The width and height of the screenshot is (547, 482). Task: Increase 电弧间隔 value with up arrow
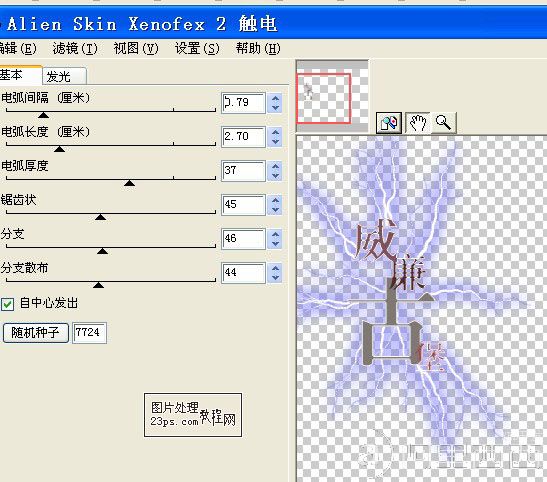(275, 98)
